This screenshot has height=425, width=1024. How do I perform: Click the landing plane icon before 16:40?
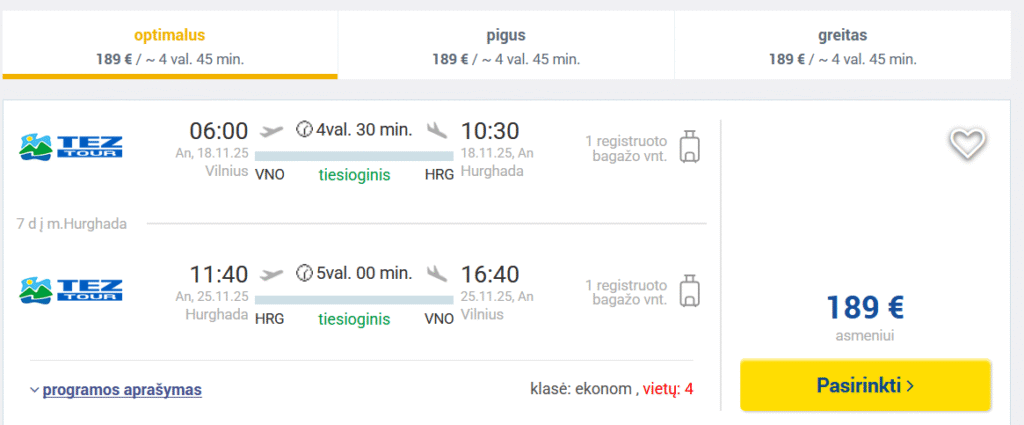click(436, 274)
